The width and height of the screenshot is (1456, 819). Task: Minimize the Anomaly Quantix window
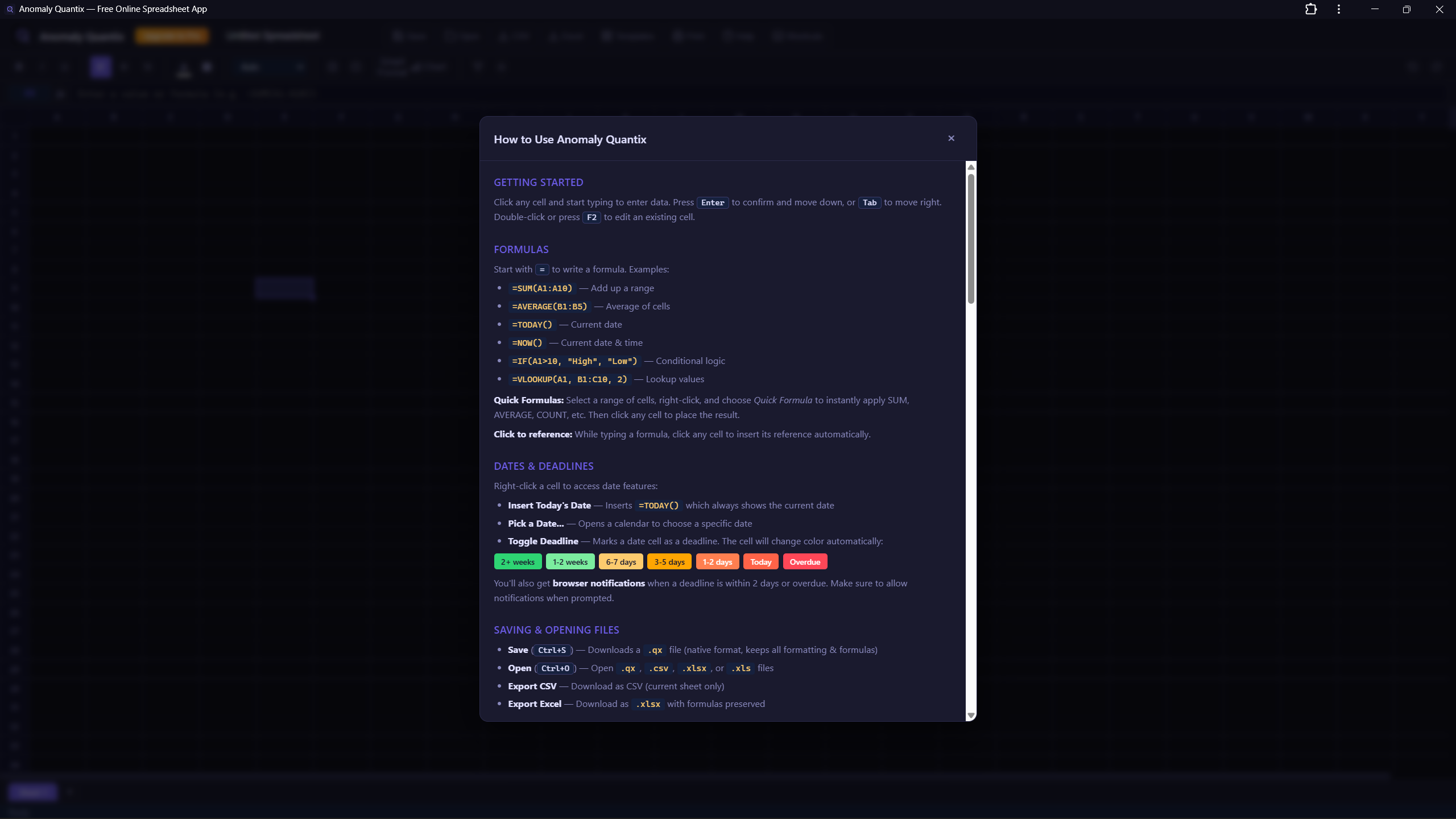point(1375,9)
